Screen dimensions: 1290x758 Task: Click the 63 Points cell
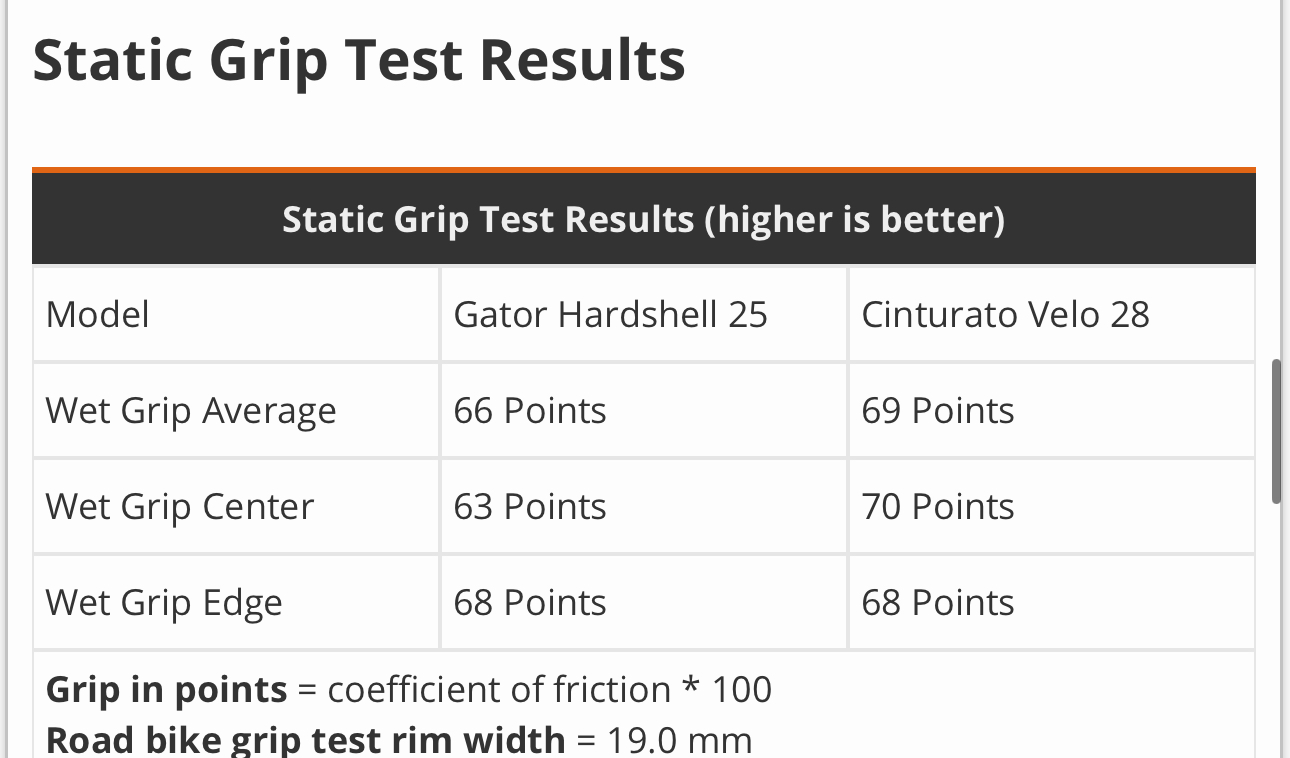click(x=530, y=507)
